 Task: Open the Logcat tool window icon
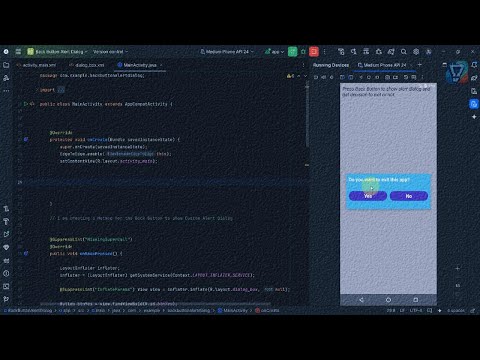point(6,260)
